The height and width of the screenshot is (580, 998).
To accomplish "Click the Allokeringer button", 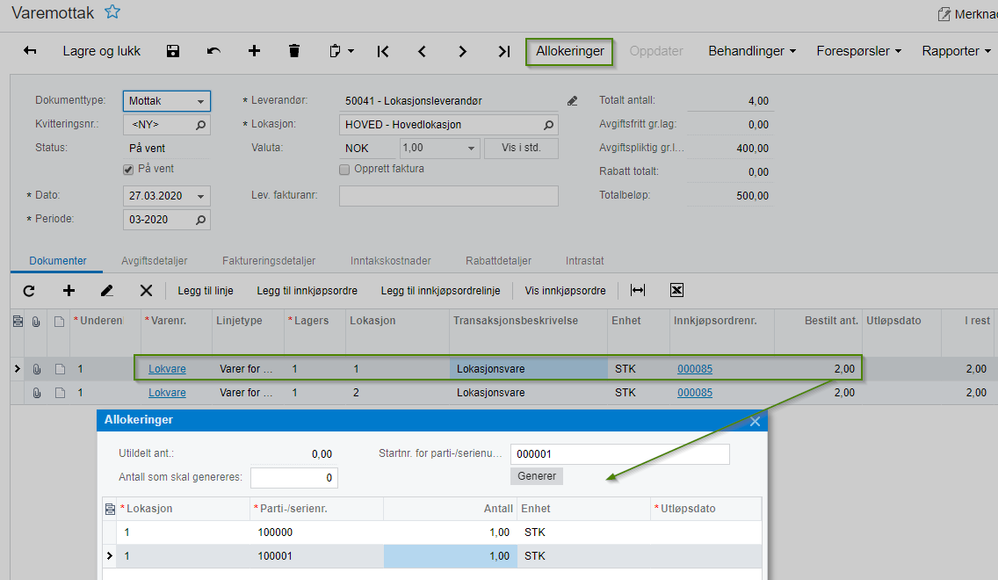I will [570, 51].
